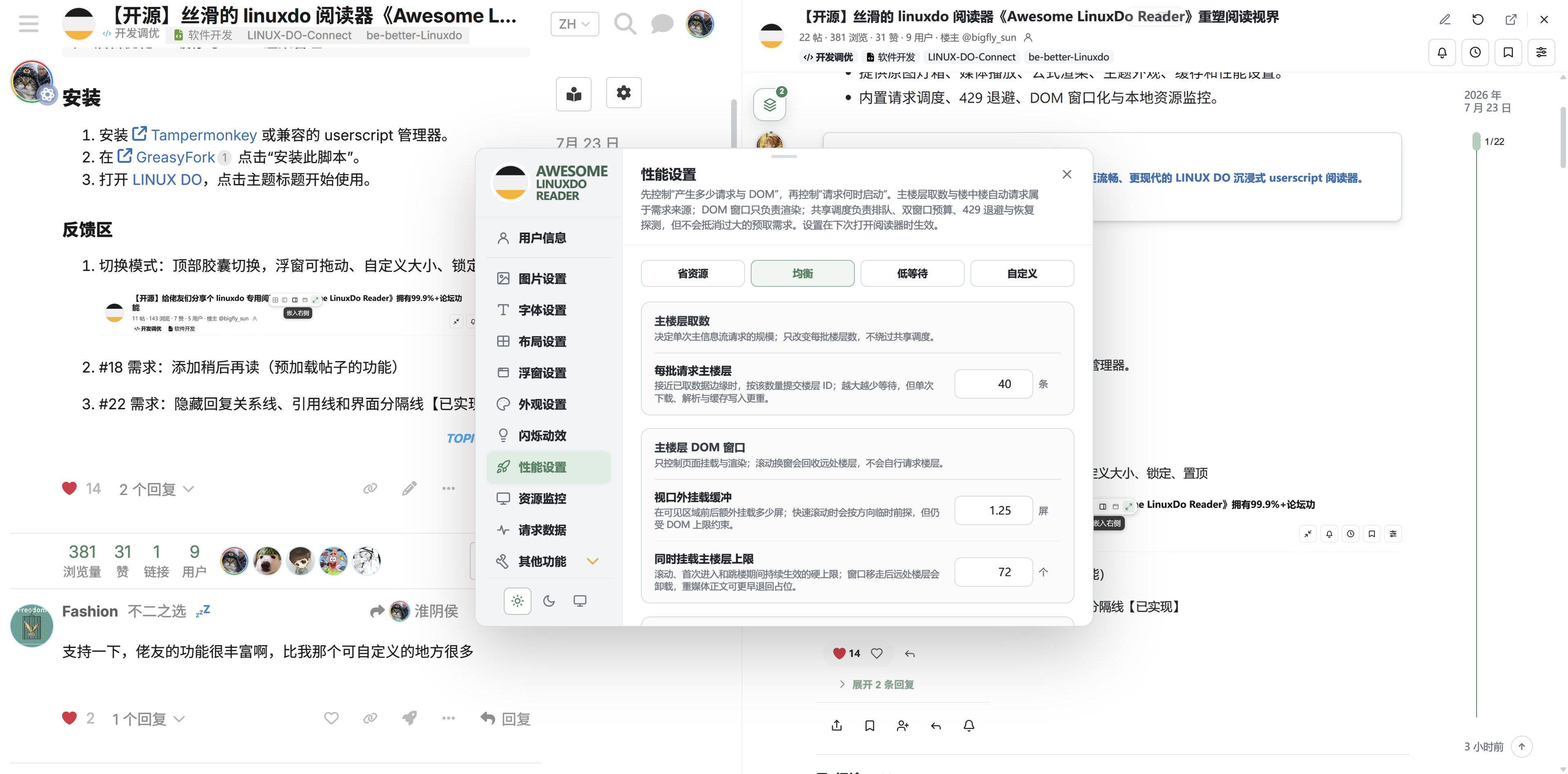
Task: Click the be-better-Linuxdo tag in reader header
Action: (x=1068, y=57)
